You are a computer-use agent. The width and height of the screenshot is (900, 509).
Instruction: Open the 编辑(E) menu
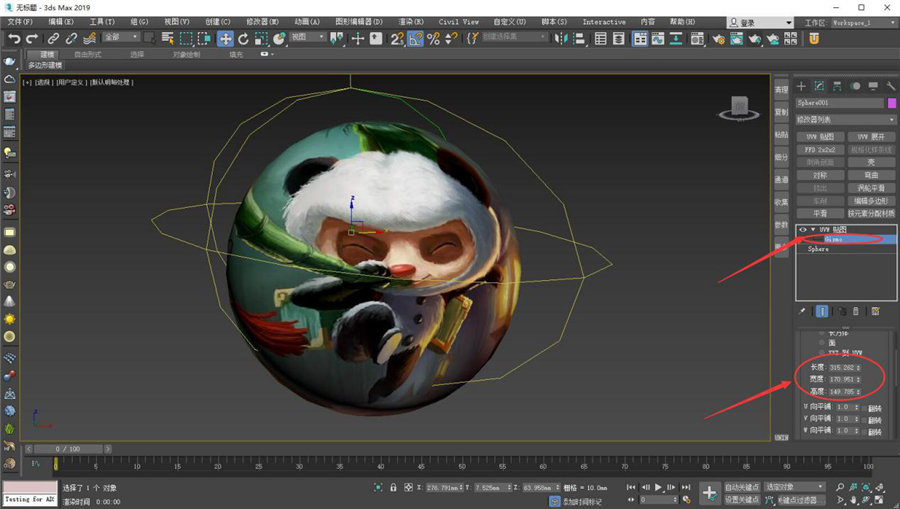[x=61, y=22]
